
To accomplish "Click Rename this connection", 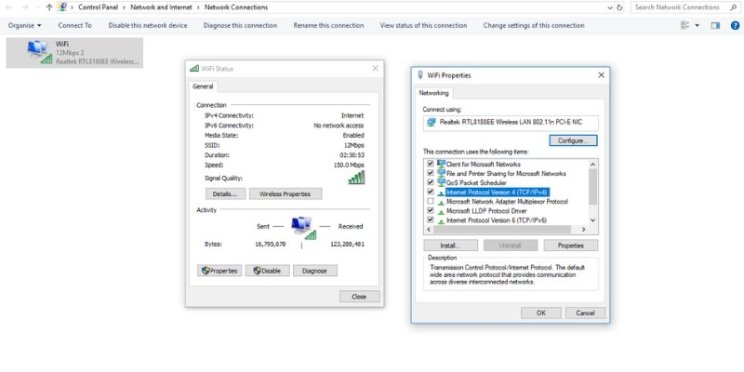I will tap(328, 26).
